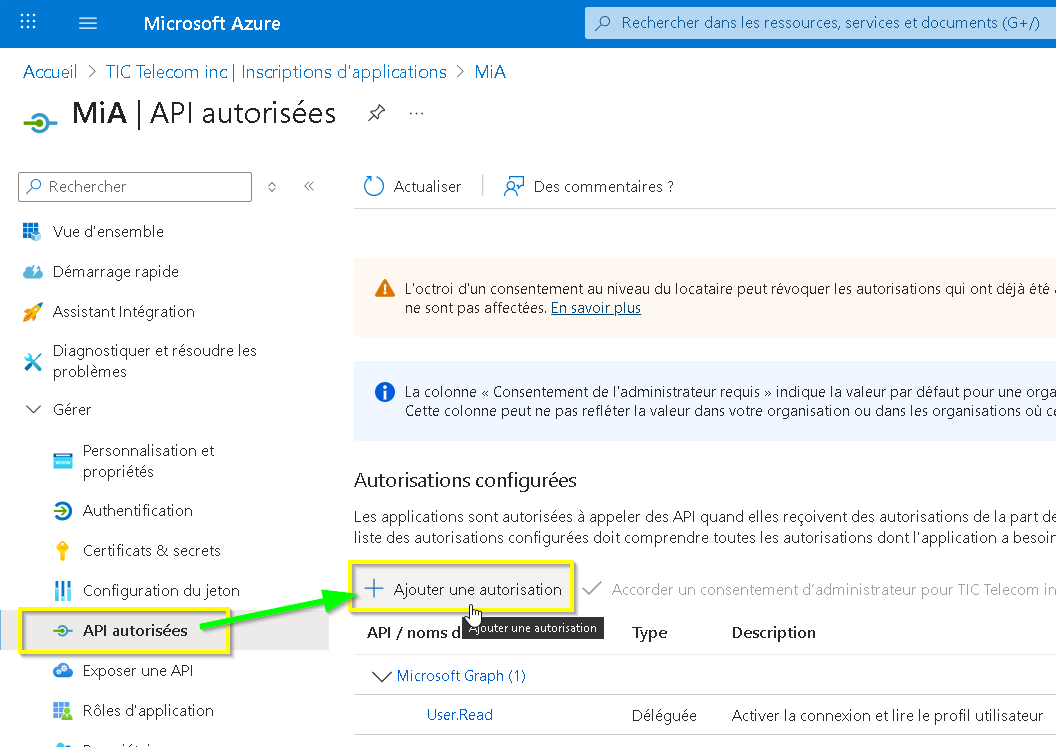
Task: Follow the En savoir plus link
Action: pyautogui.click(x=596, y=308)
